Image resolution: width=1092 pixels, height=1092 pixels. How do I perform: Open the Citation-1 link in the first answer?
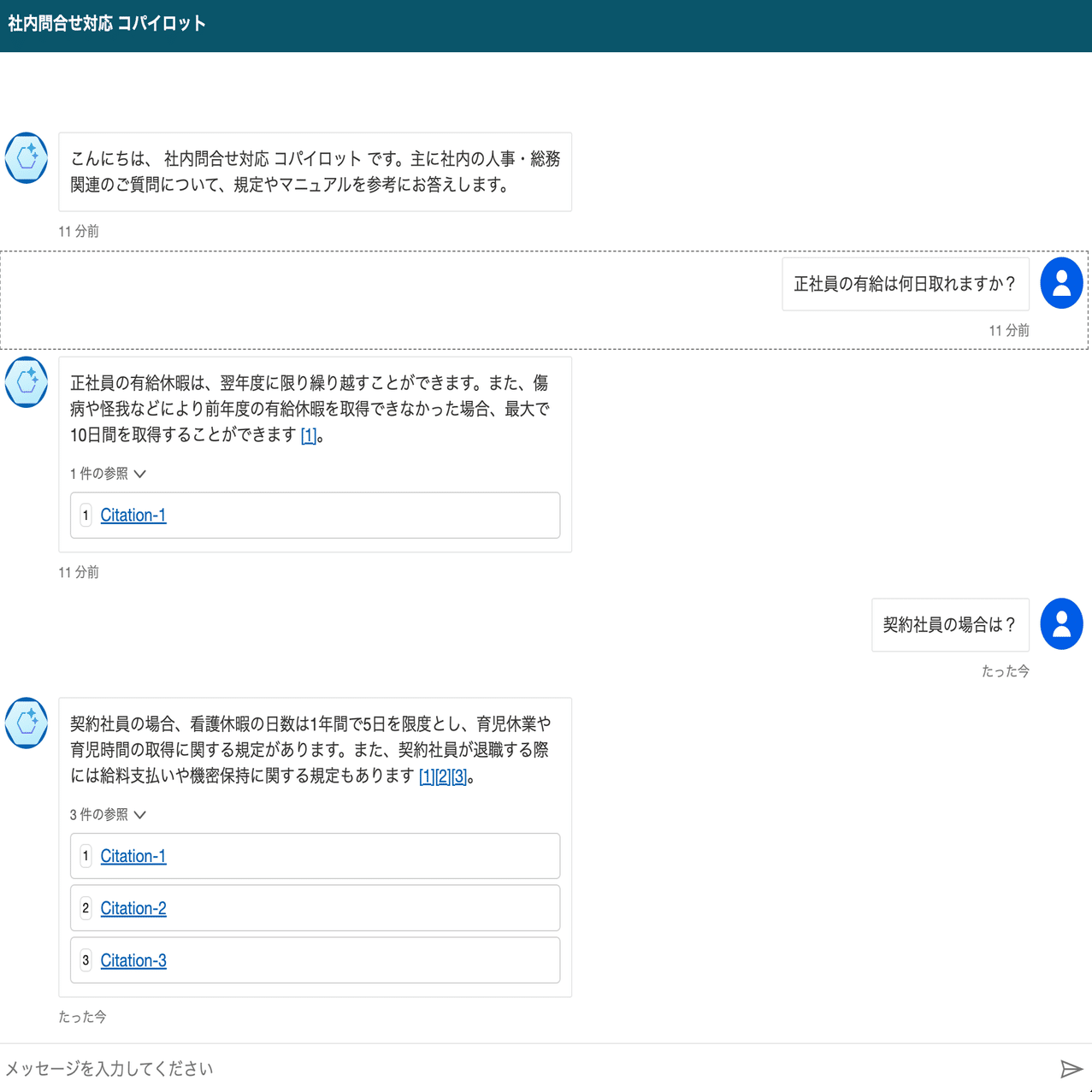point(133,515)
